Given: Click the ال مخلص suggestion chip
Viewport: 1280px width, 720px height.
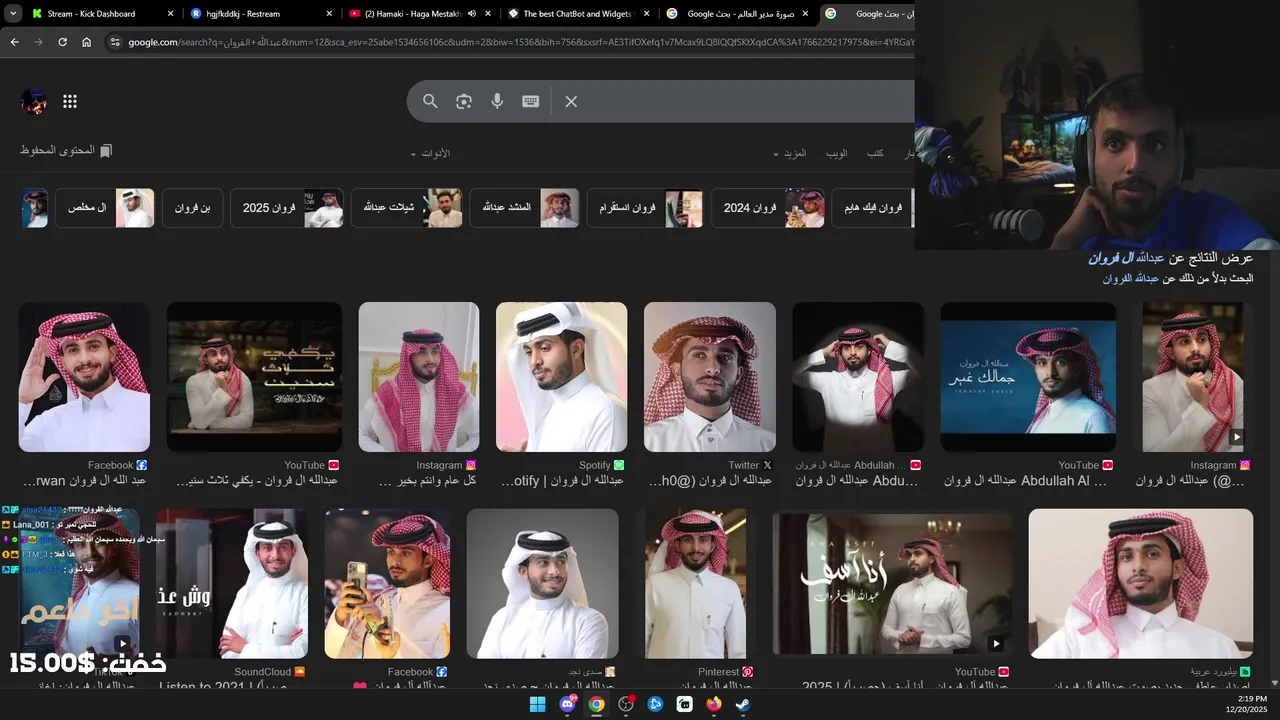Looking at the screenshot, I should click(105, 208).
